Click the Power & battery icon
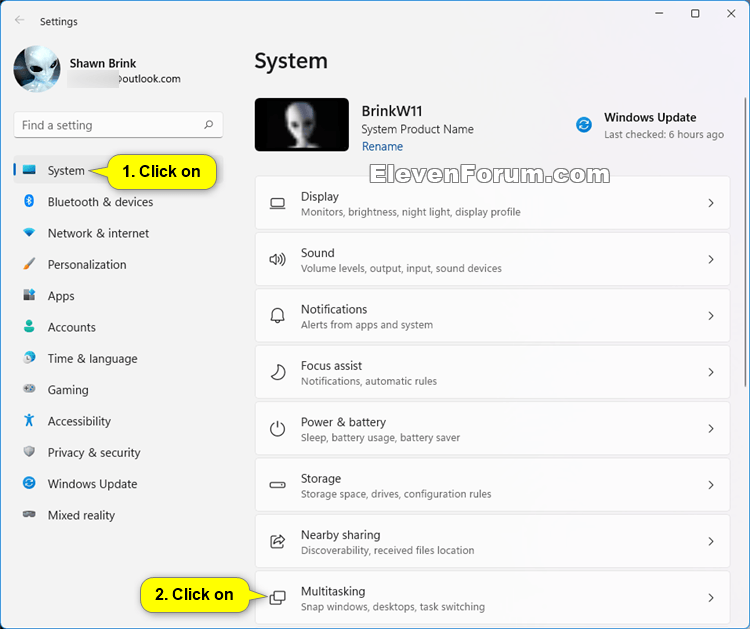This screenshot has height=629, width=750. 277,429
